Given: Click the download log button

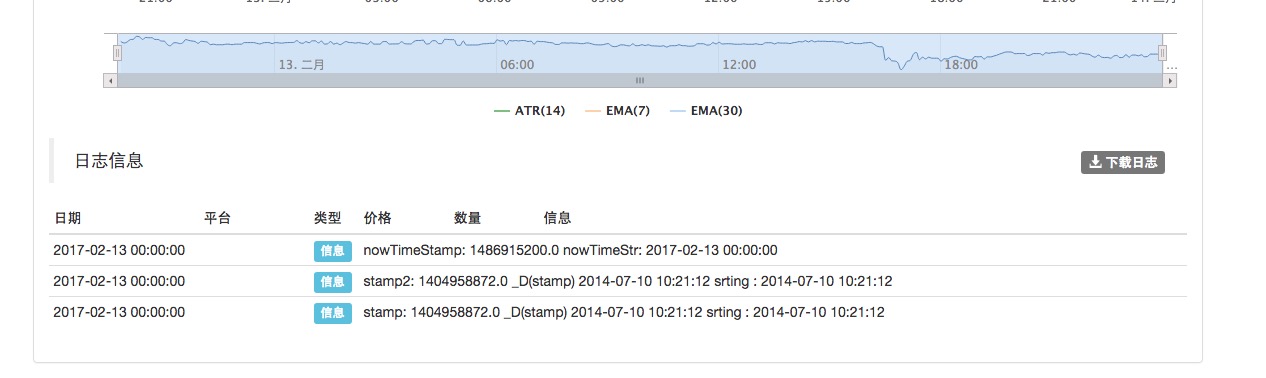Looking at the screenshot, I should [1122, 162].
